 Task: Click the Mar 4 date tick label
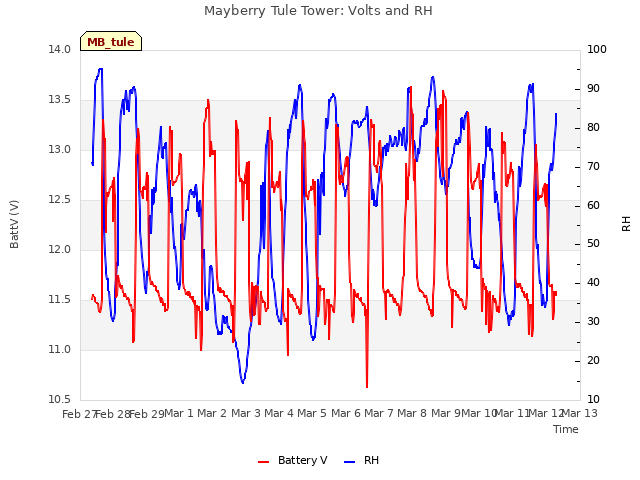coord(279,413)
